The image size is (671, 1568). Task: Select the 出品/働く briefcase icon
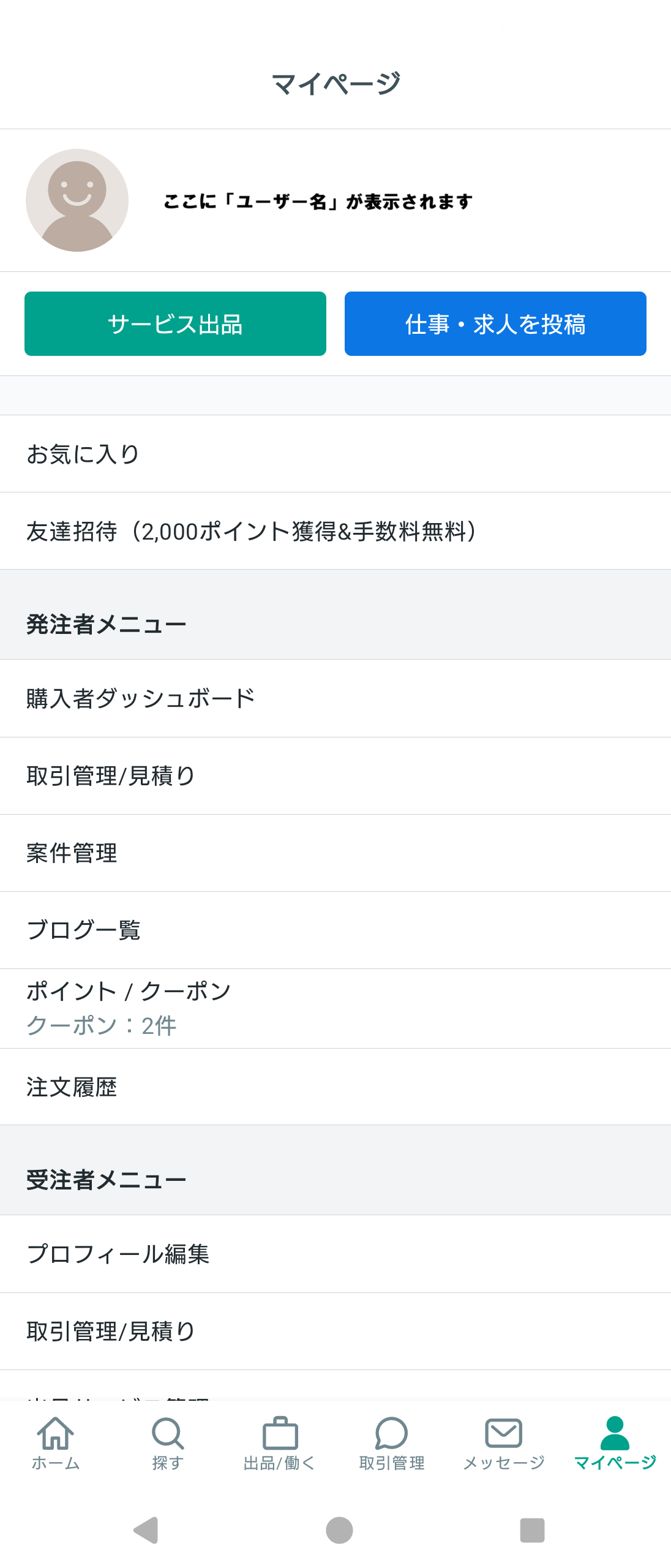pos(280,1433)
